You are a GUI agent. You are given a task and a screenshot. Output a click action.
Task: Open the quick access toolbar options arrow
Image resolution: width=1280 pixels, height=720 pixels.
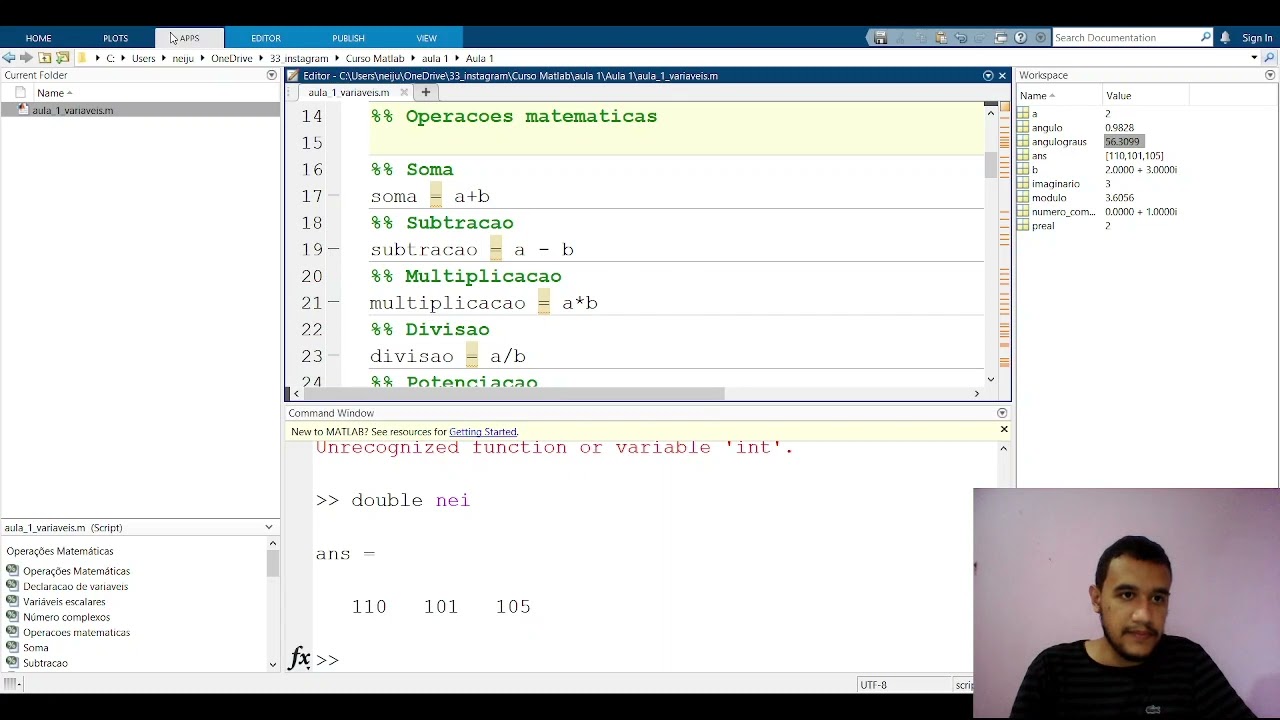pyautogui.click(x=1040, y=38)
